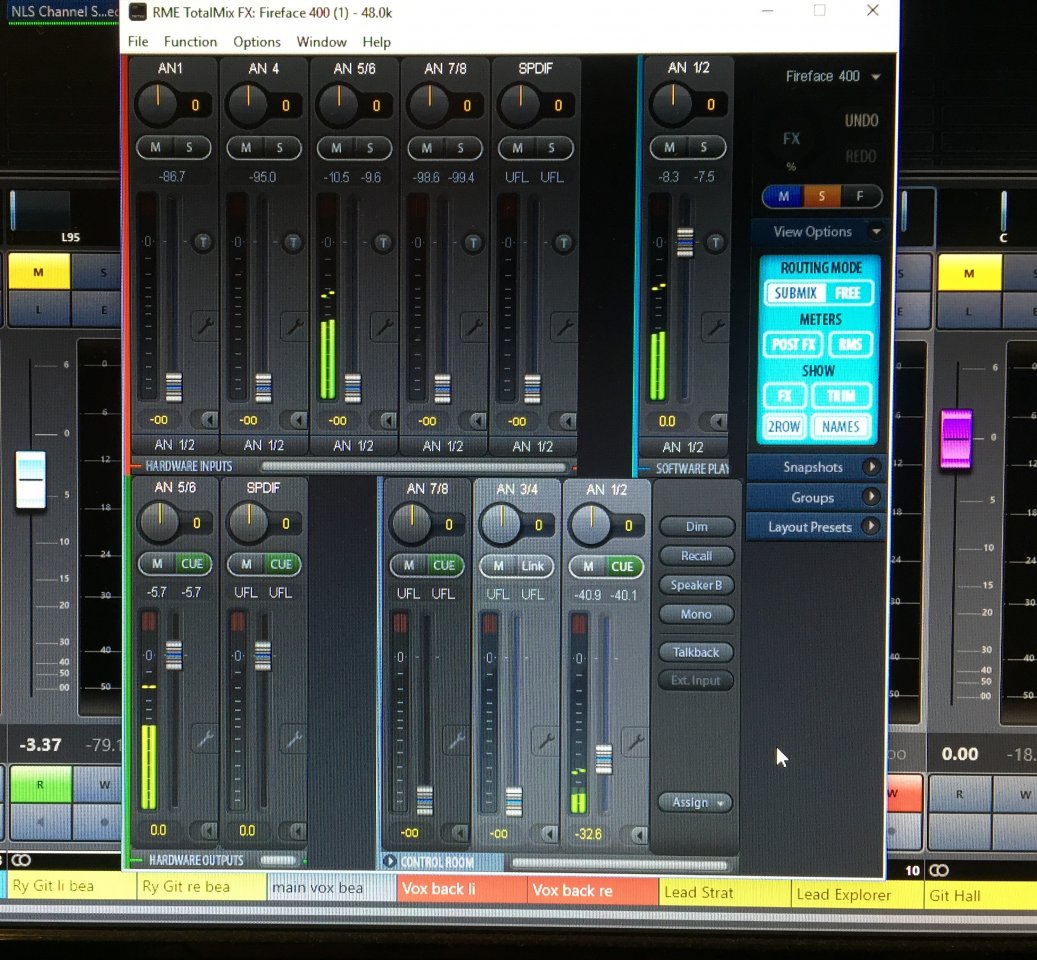Expand the Layout Presets section
Screen dimensions: 1037x960
(871, 526)
